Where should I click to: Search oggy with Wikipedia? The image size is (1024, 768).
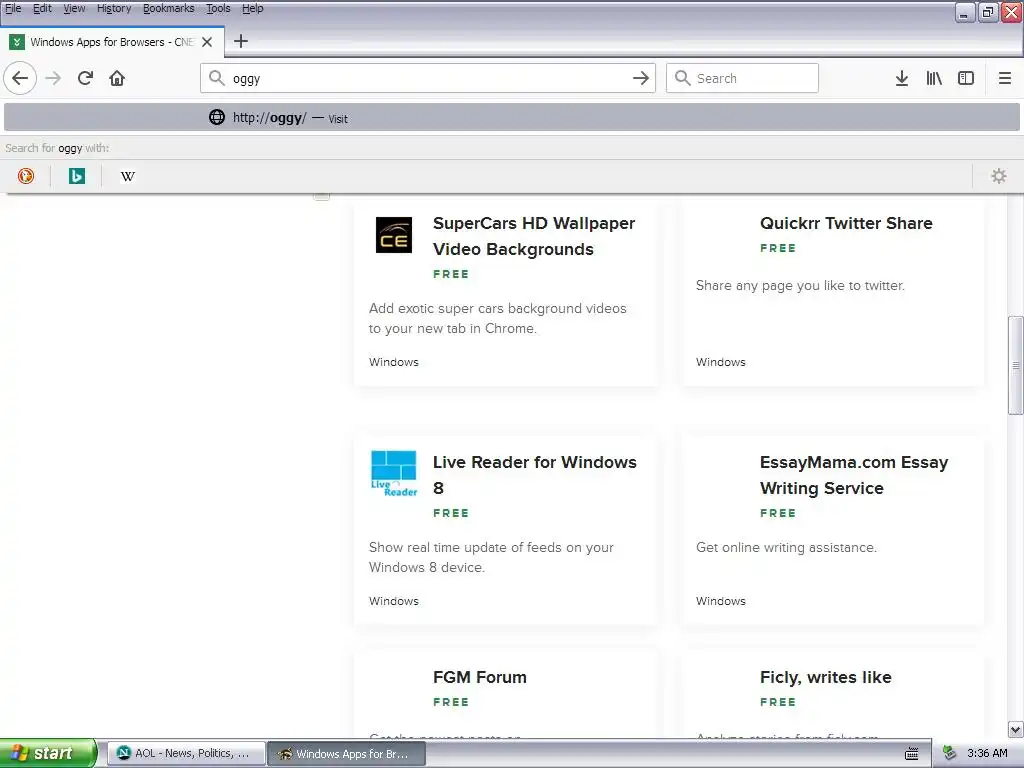click(128, 176)
